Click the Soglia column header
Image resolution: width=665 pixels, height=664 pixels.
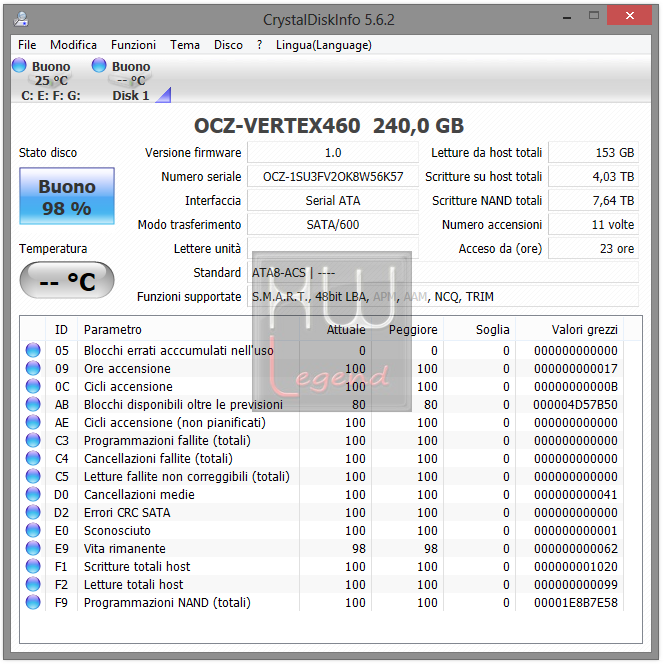point(480,329)
